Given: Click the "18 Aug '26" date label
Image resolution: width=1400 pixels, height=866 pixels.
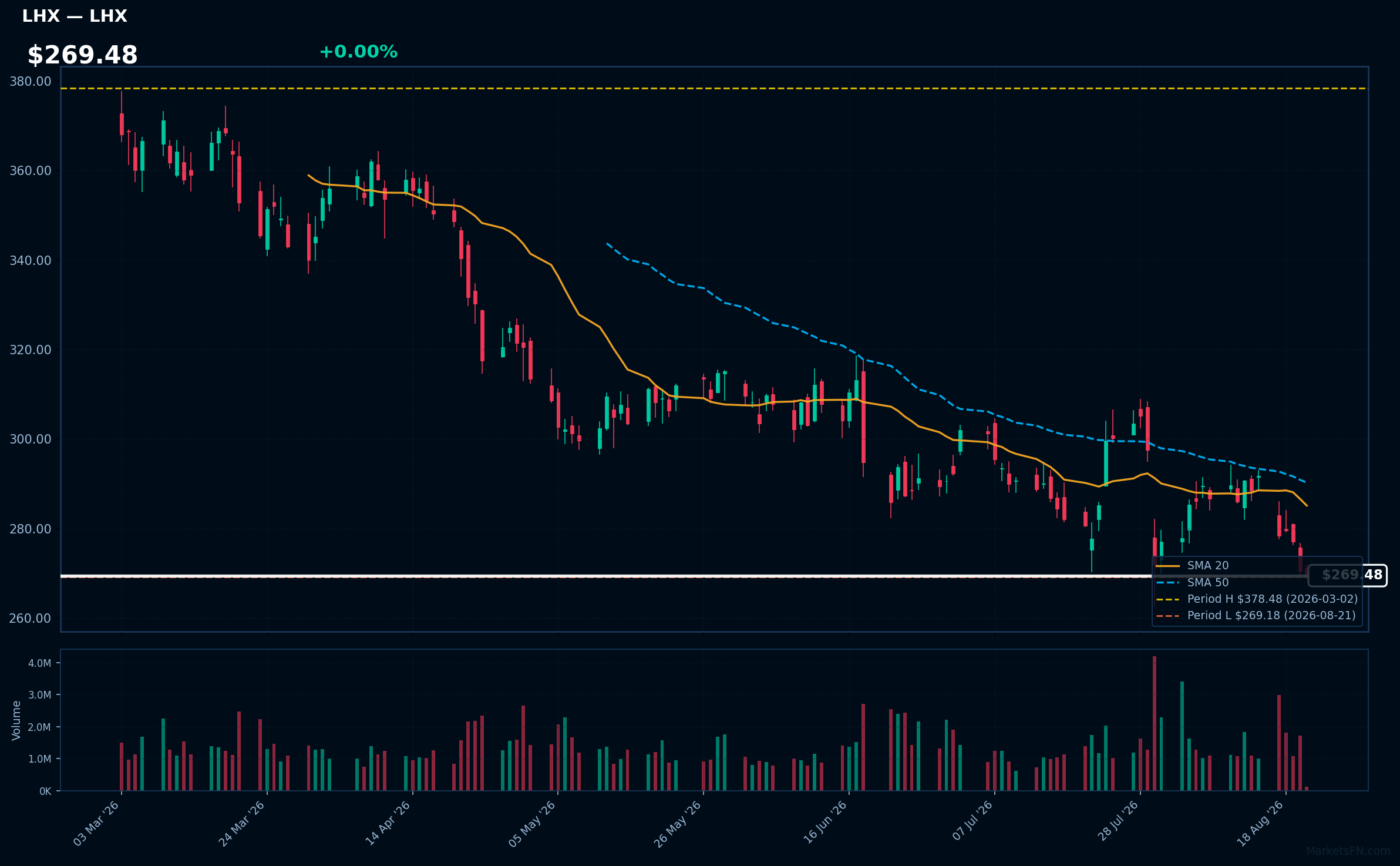Looking at the screenshot, I should (x=1260, y=823).
